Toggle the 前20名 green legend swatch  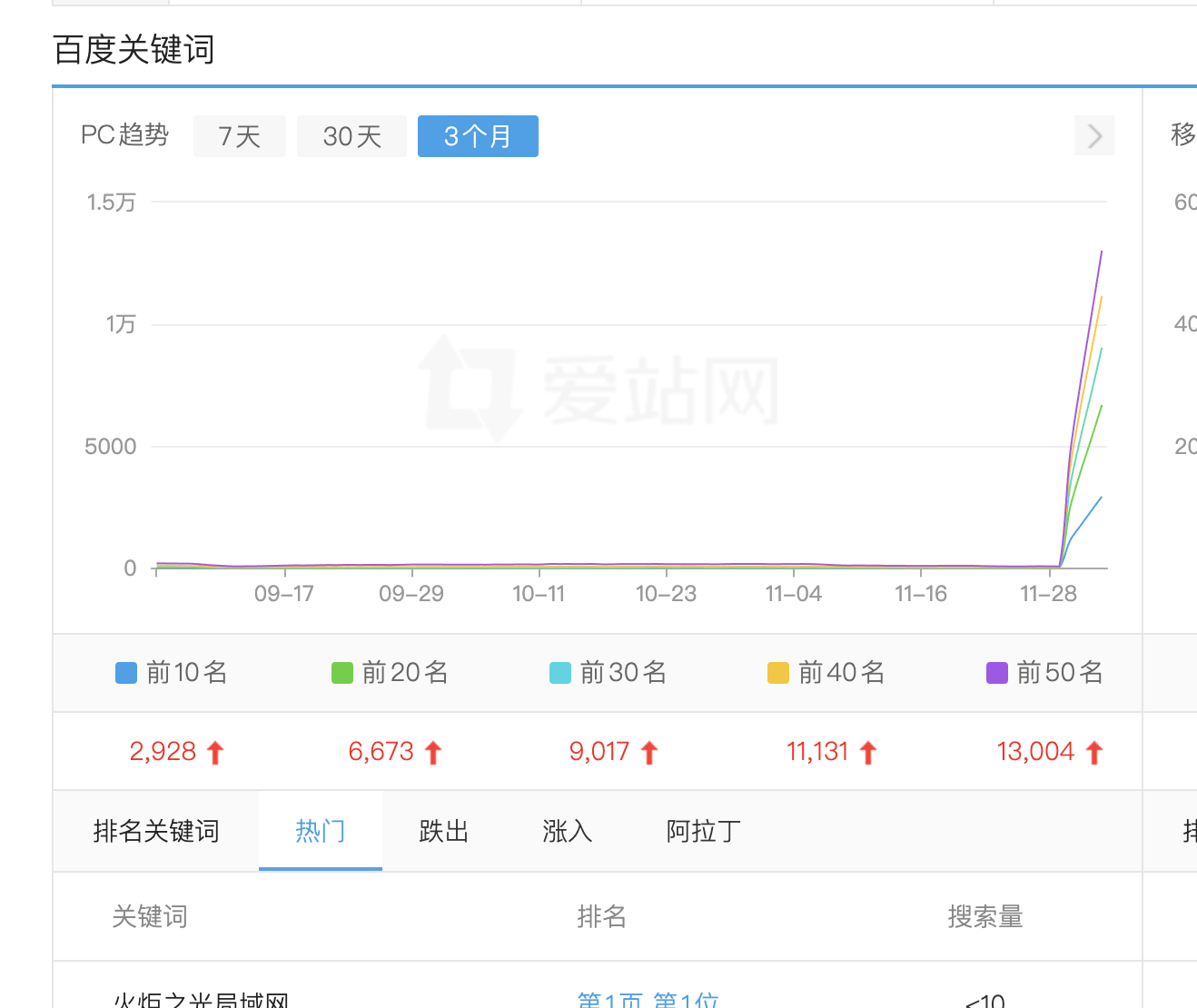point(342,673)
